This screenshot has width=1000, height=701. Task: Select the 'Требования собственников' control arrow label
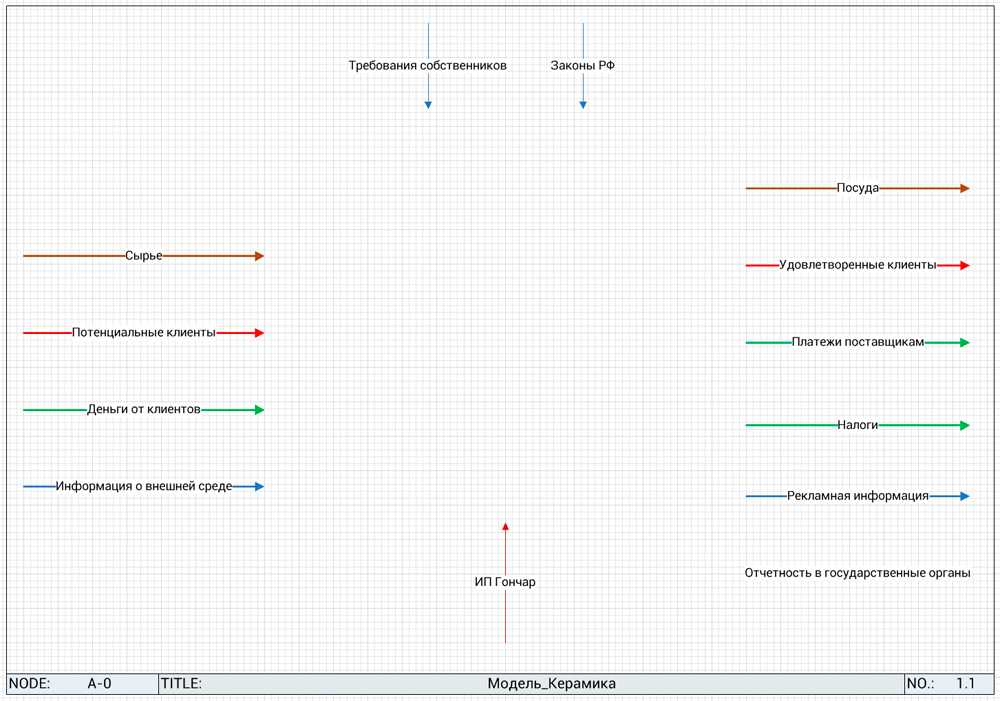427,66
